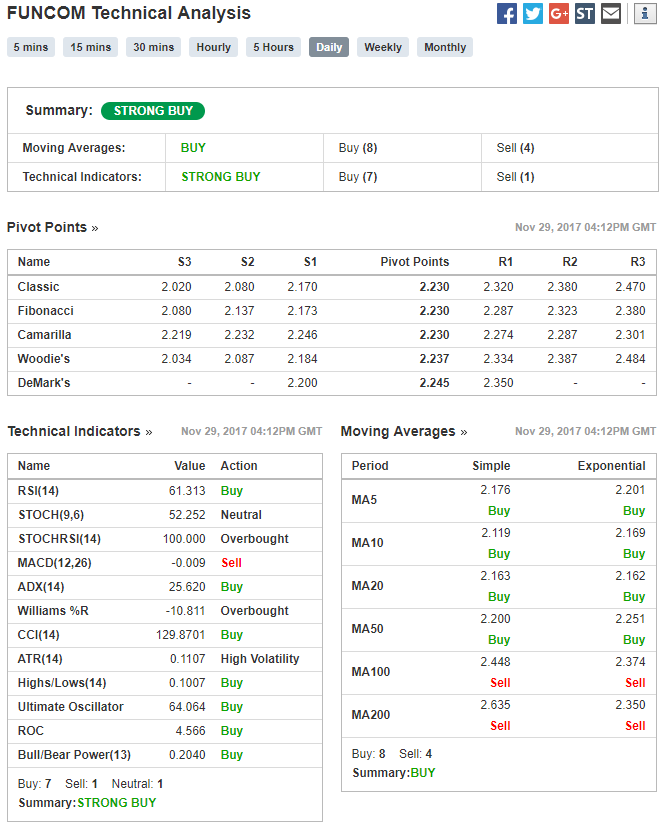The height and width of the screenshot is (832, 672).
Task: Select the 15 mins timeframe
Action: [90, 47]
